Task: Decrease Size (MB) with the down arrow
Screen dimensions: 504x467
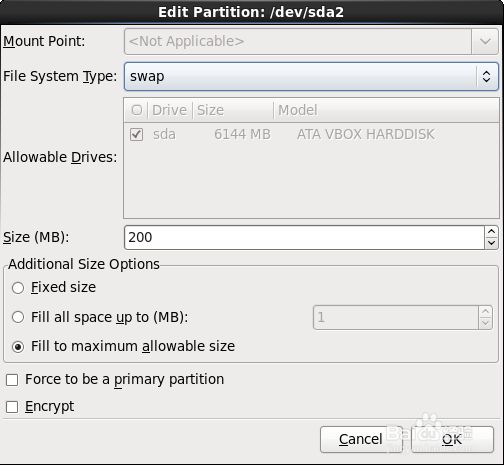Action: [491, 243]
